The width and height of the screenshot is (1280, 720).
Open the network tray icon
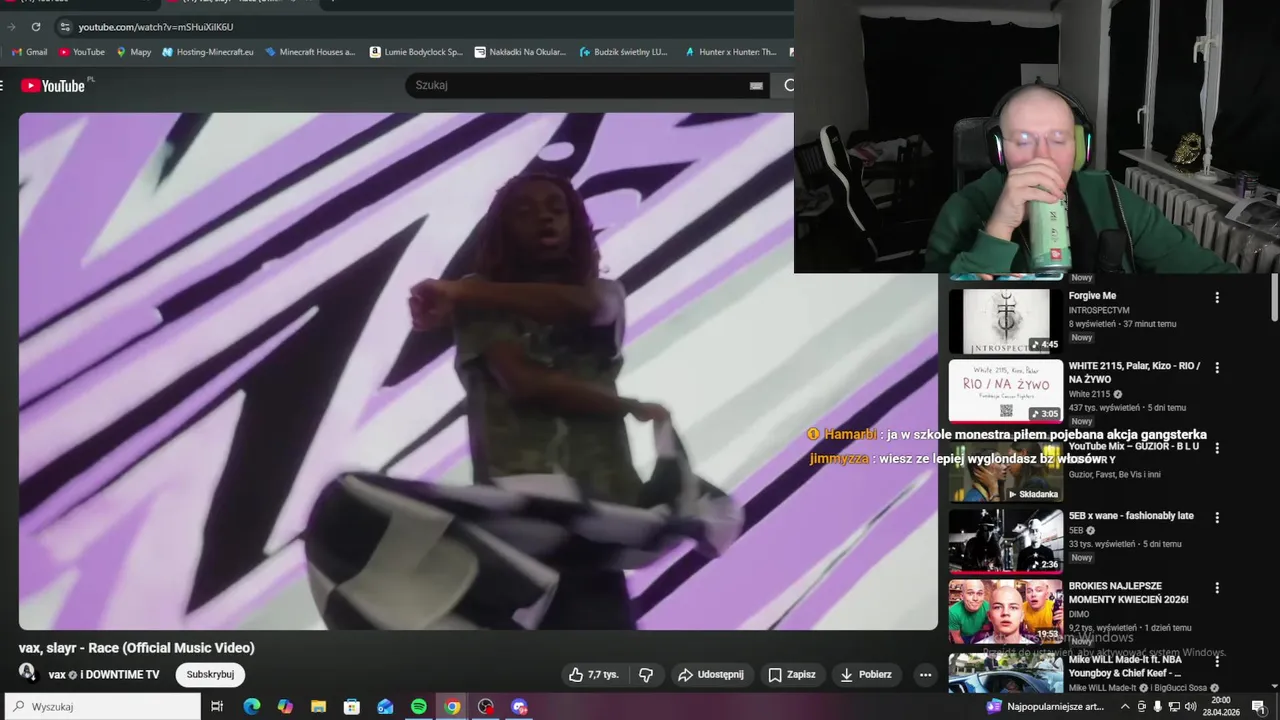(1174, 707)
